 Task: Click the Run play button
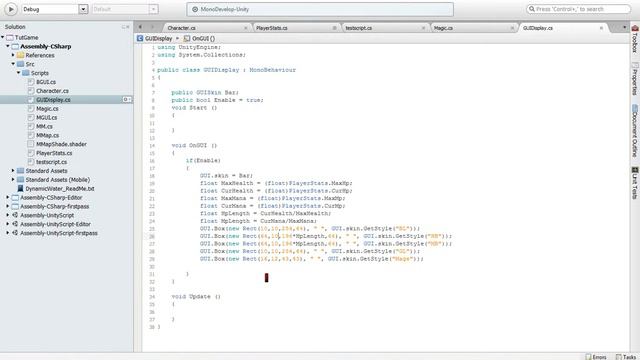click(x=11, y=9)
